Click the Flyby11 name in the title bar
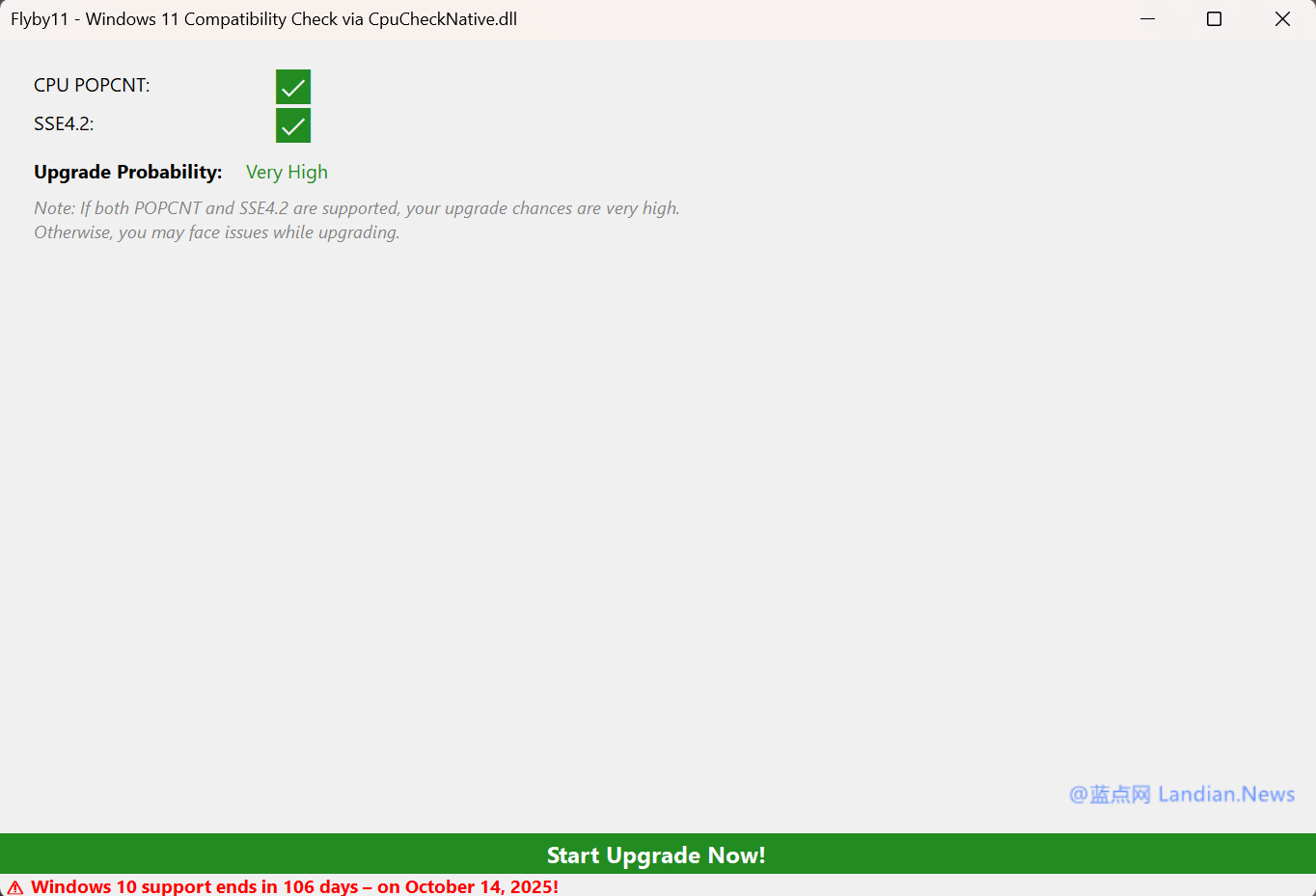 [x=40, y=19]
